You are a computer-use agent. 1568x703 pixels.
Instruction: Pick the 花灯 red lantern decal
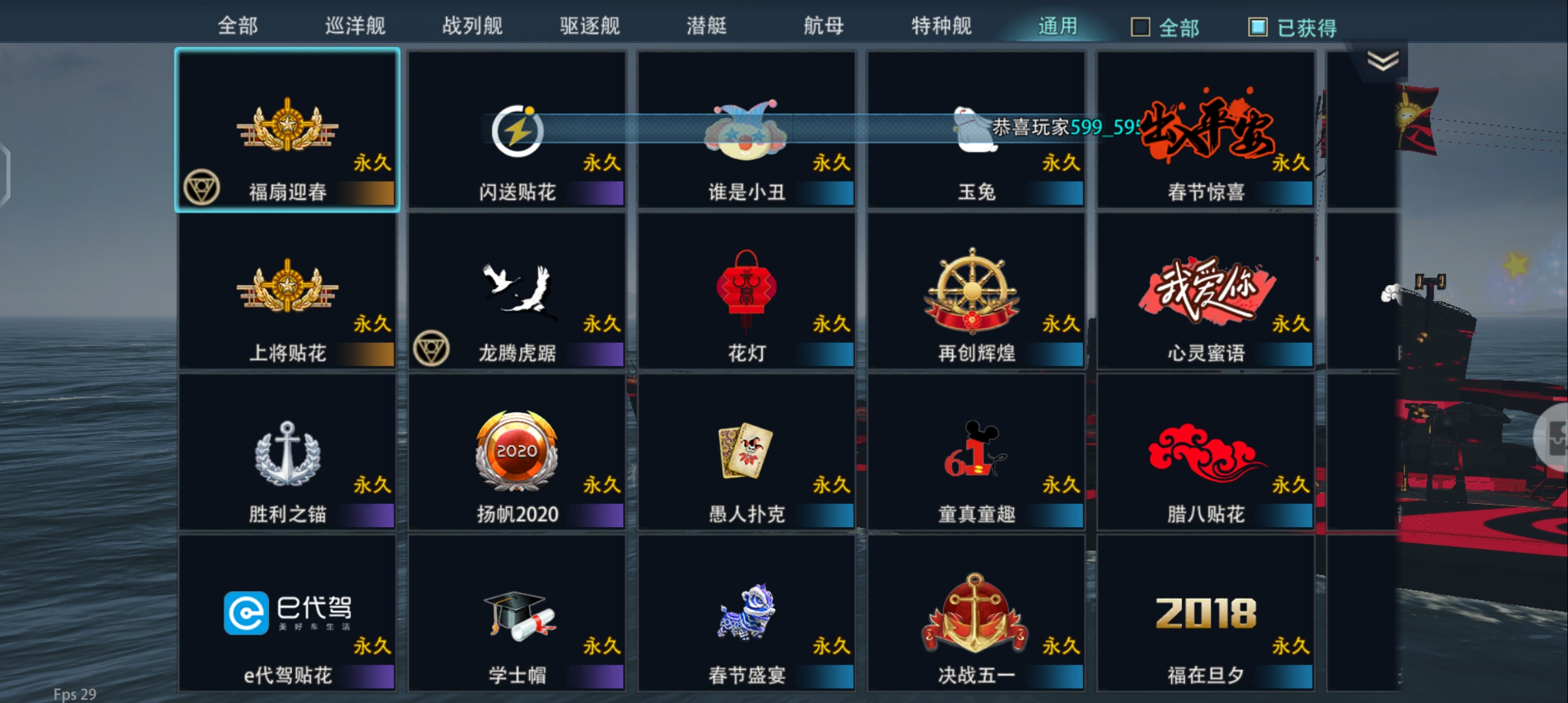pyautogui.click(x=746, y=291)
